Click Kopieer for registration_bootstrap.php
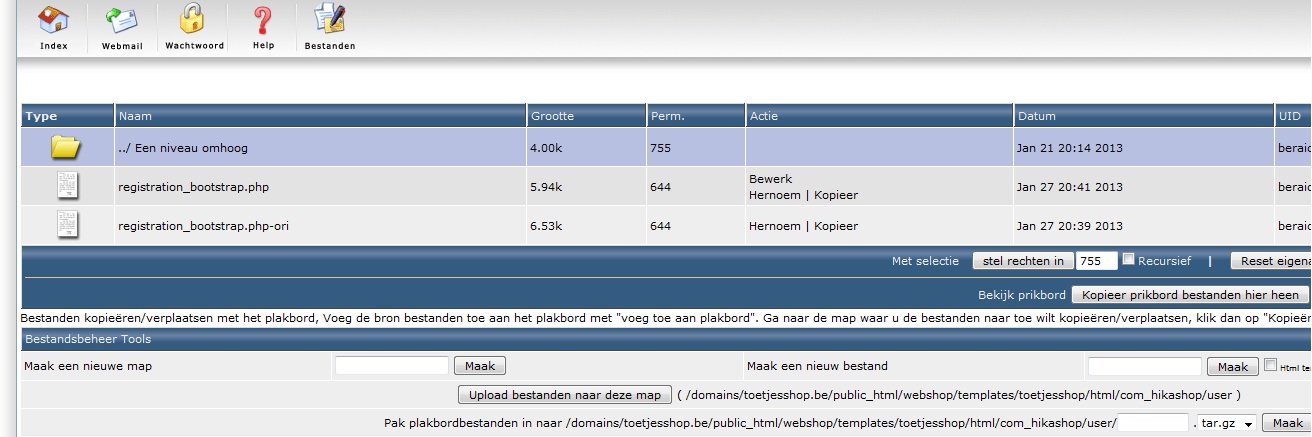The image size is (1312, 437). (x=837, y=195)
